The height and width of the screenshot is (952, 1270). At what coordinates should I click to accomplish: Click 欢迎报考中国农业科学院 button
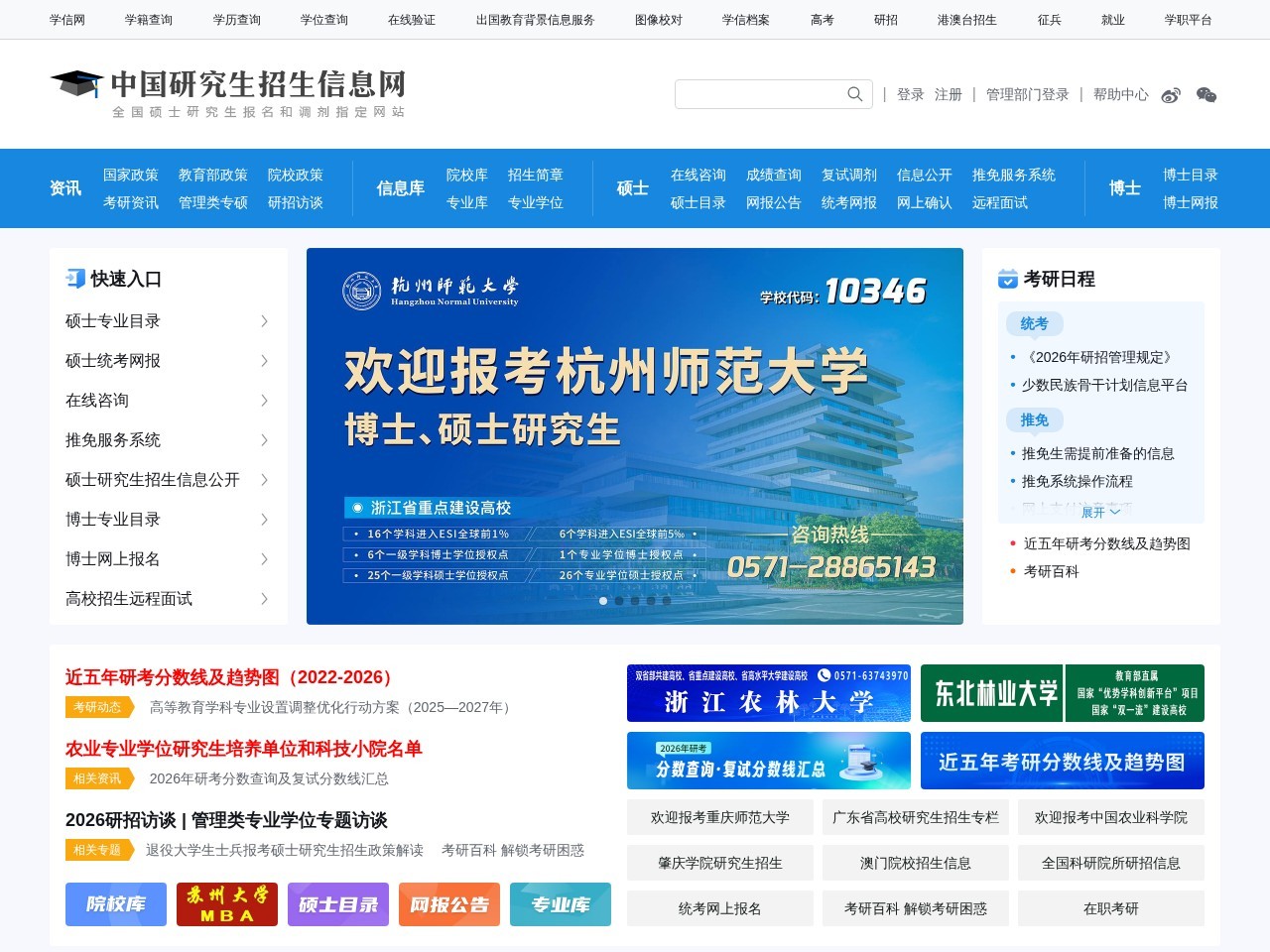point(1111,817)
